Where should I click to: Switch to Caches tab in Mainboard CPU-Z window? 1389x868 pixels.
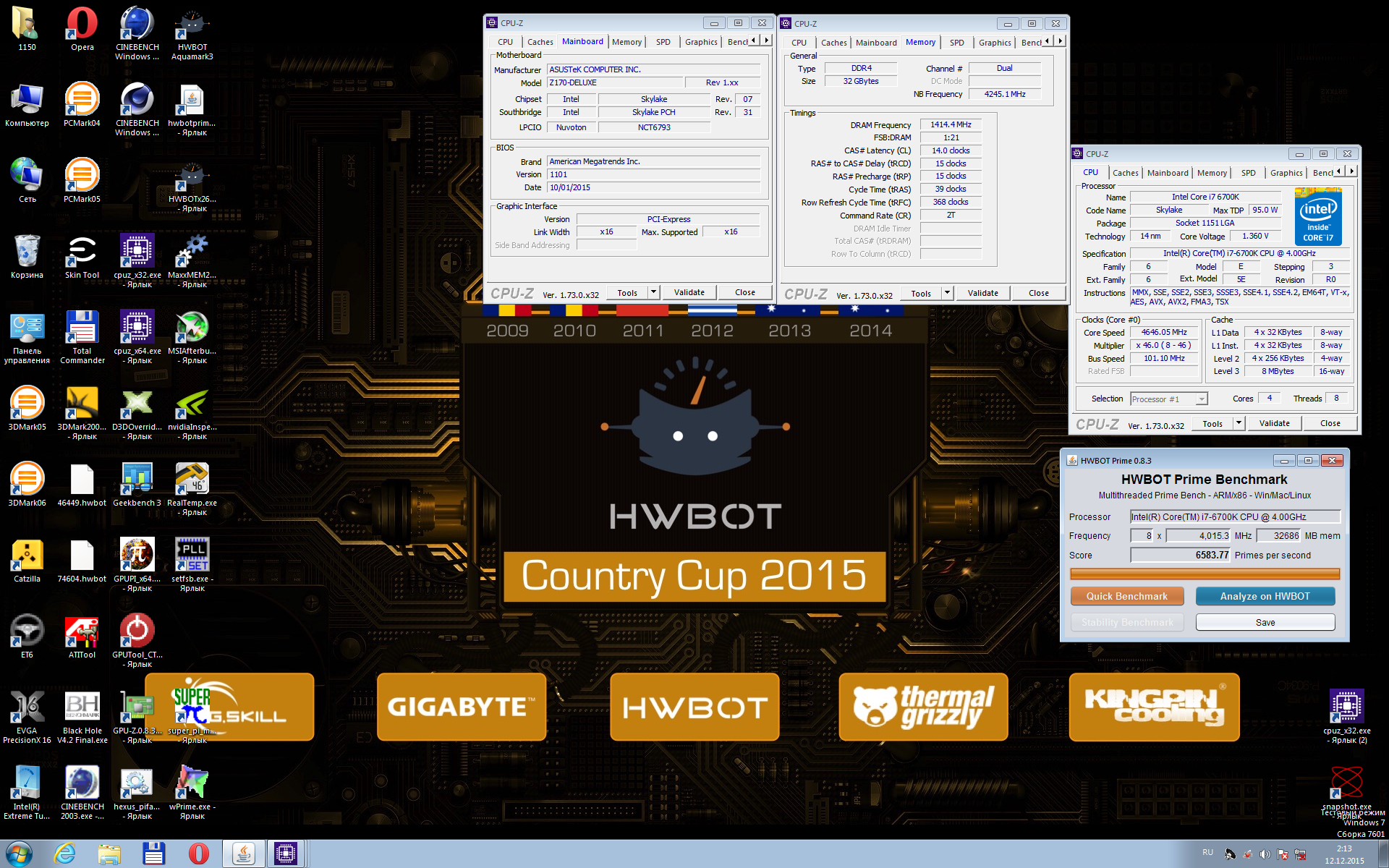pos(540,42)
